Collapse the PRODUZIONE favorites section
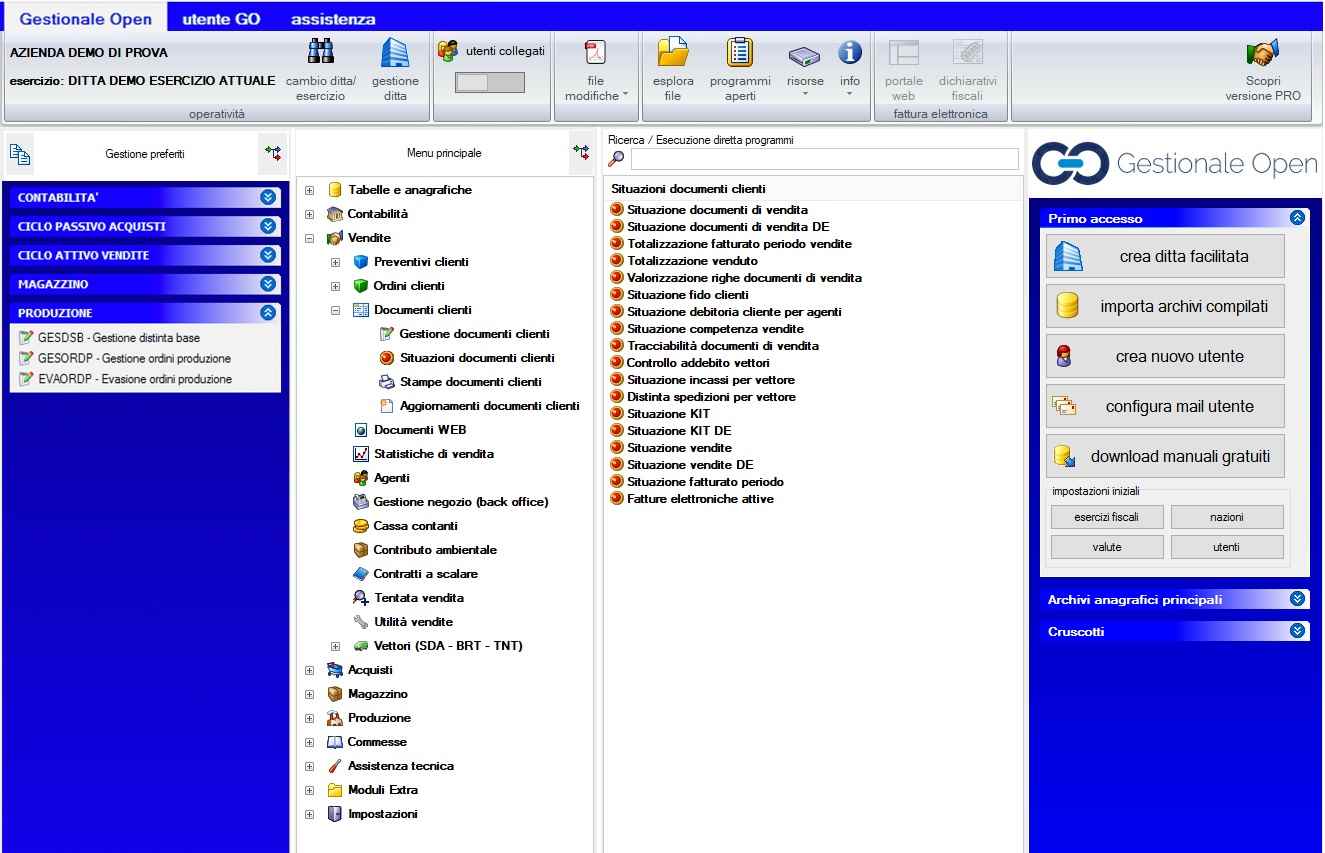The height and width of the screenshot is (853, 1325). pos(267,313)
